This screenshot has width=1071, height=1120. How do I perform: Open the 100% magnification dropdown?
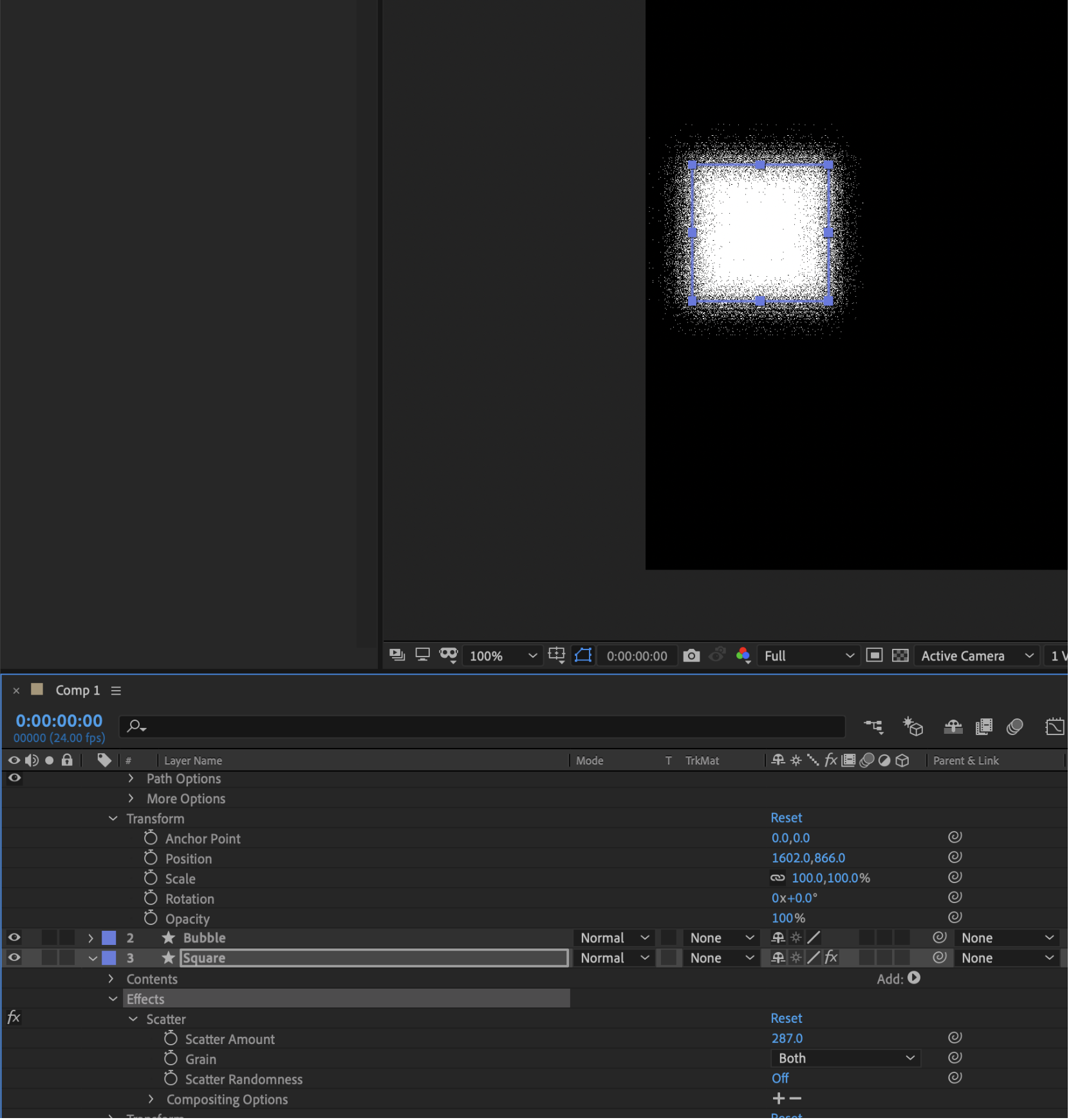tap(504, 657)
